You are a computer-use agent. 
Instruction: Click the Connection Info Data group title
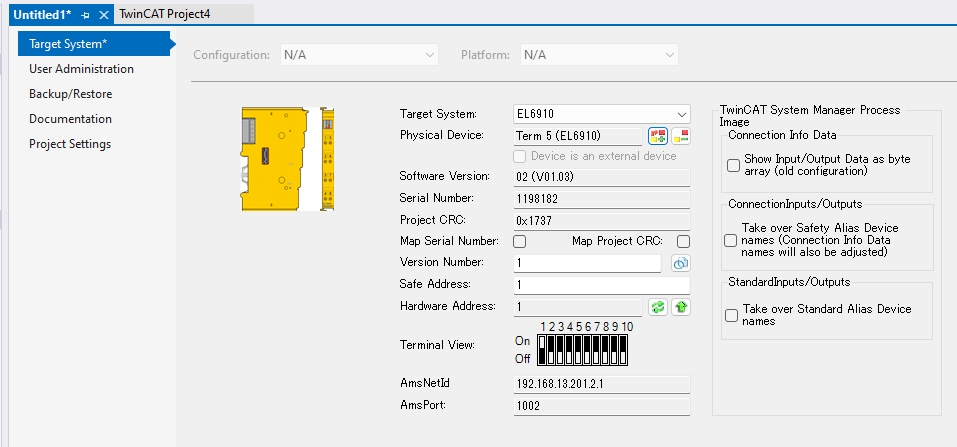click(782, 135)
